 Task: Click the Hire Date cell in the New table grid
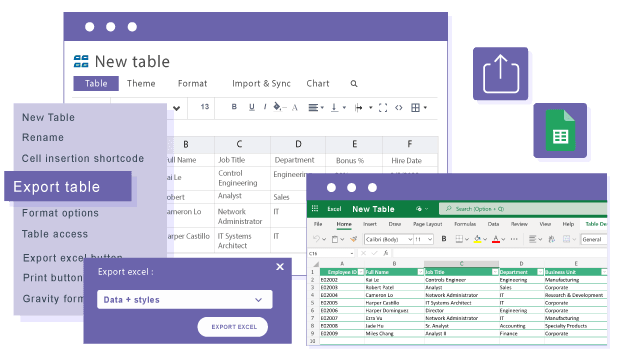coord(409,160)
